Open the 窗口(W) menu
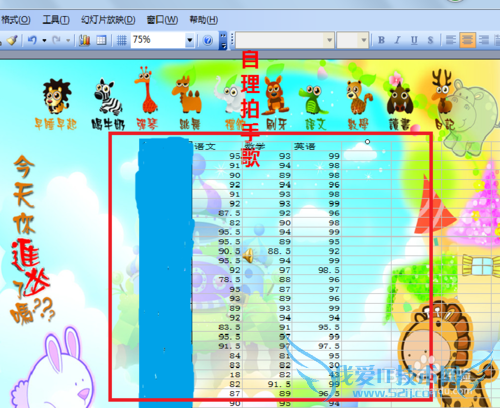Image resolution: width=500 pixels, height=408 pixels. [x=162, y=20]
